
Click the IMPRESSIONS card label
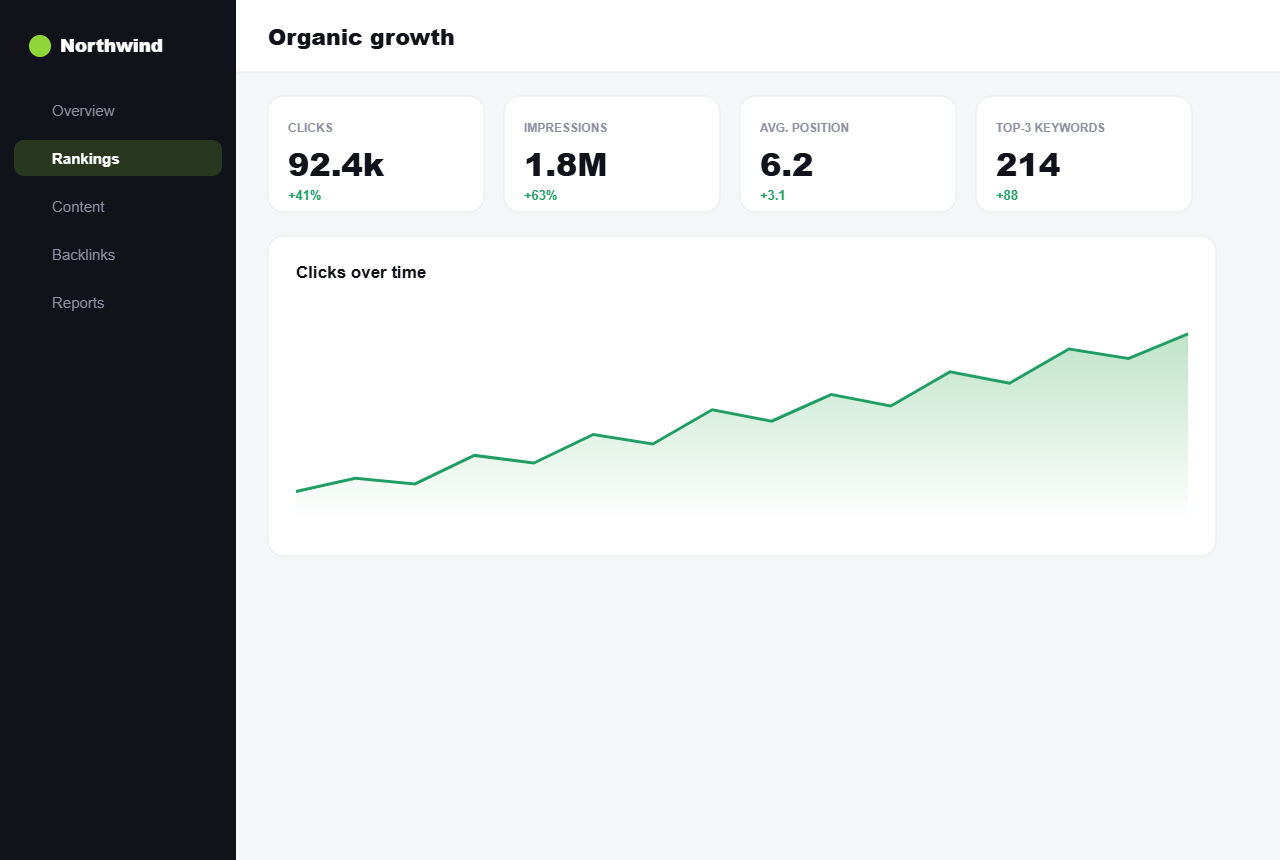(x=566, y=128)
